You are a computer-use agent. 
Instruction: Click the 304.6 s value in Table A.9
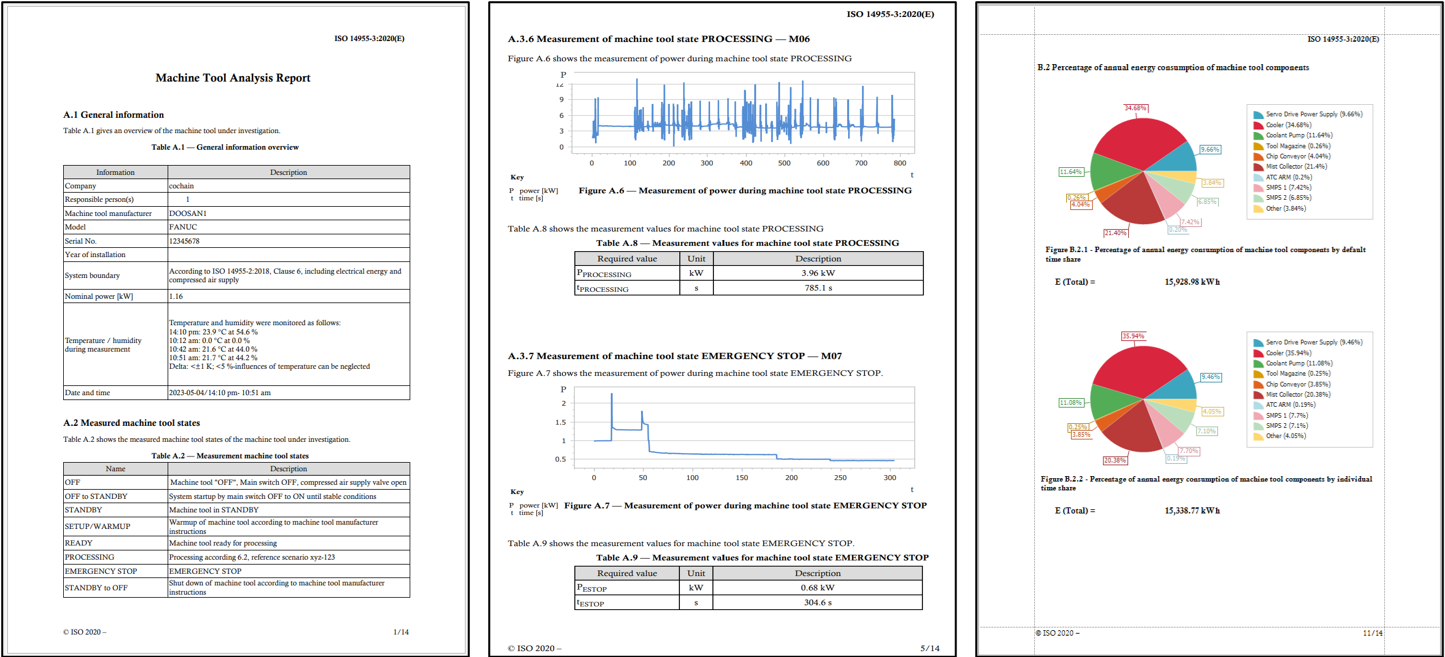tap(817, 603)
